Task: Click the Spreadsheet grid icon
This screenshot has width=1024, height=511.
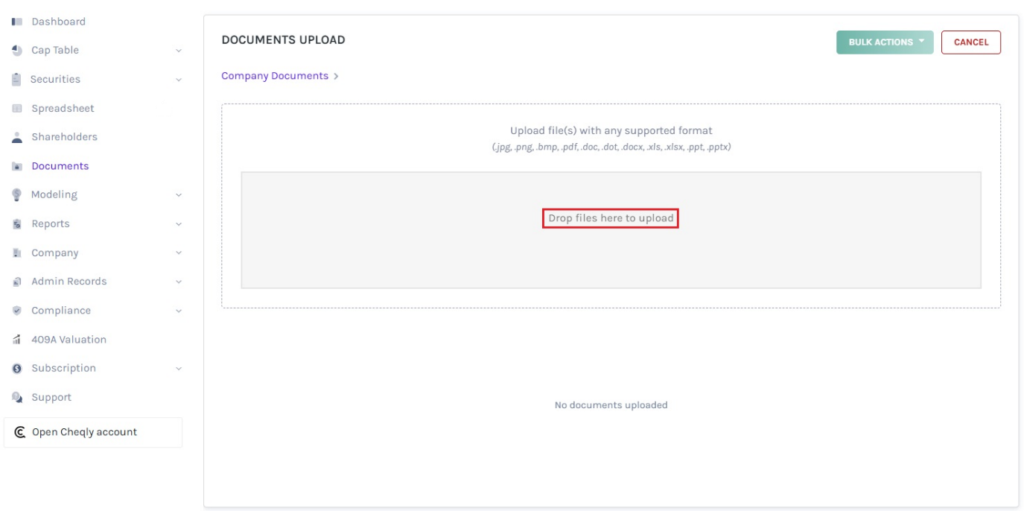Action: [x=17, y=108]
